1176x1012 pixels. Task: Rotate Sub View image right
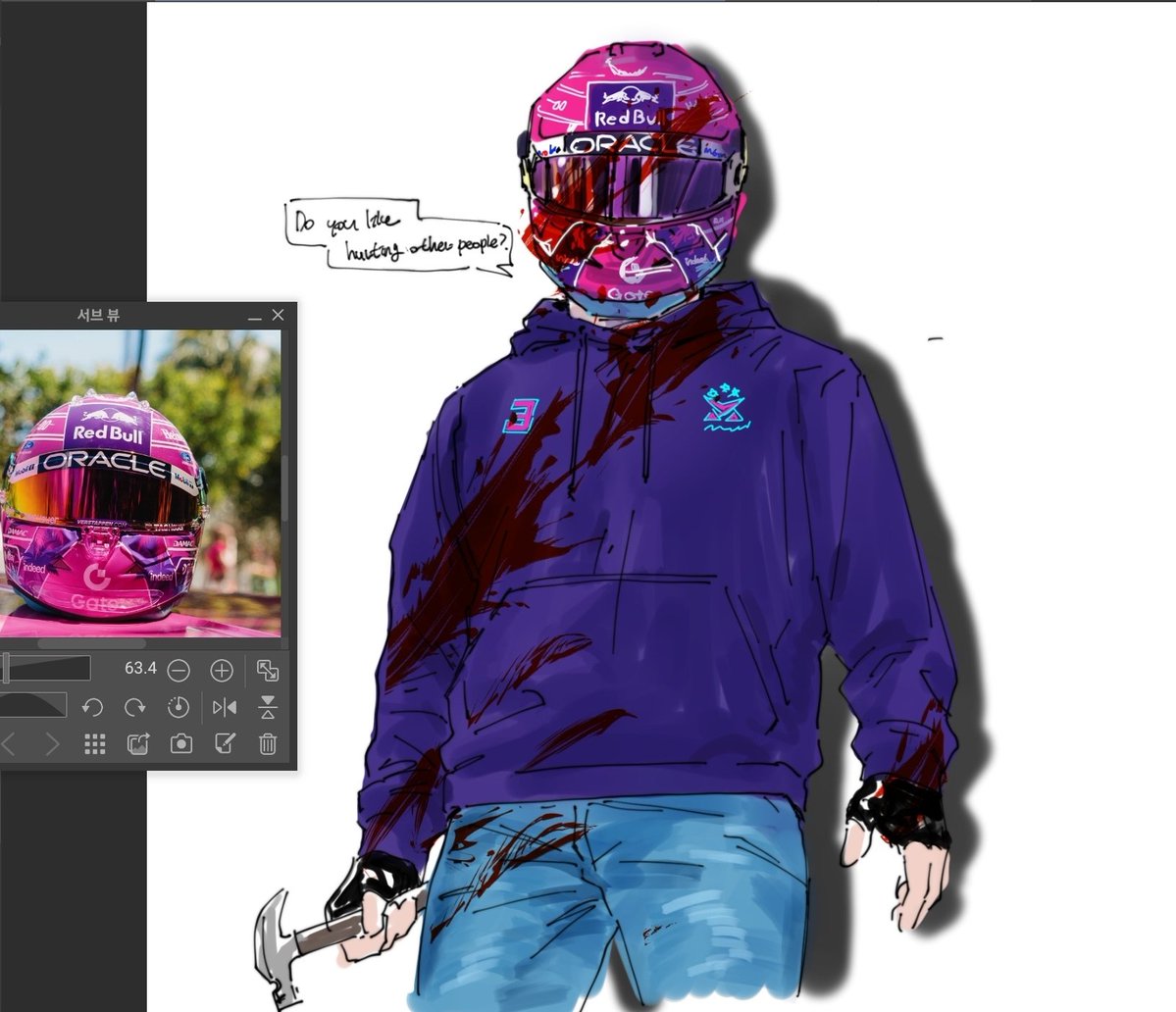coord(135,707)
